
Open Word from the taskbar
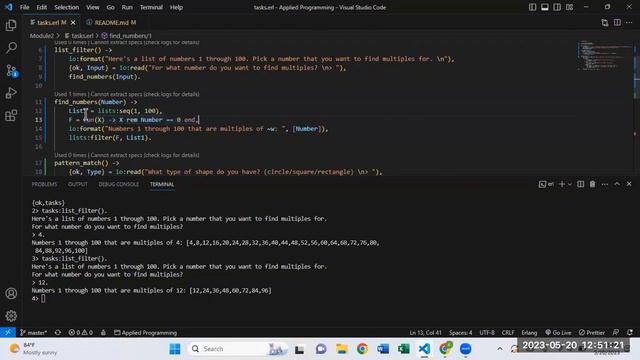point(383,349)
